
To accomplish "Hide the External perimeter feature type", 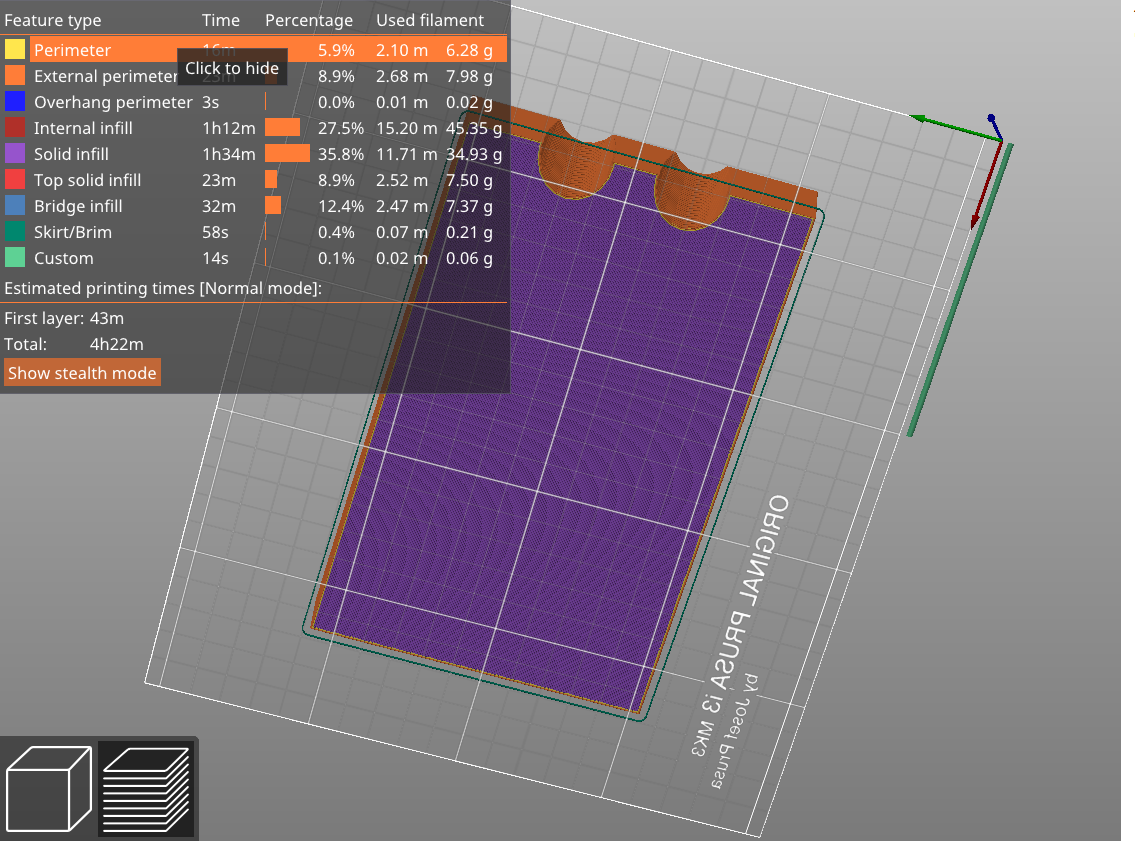I will pos(255,76).
